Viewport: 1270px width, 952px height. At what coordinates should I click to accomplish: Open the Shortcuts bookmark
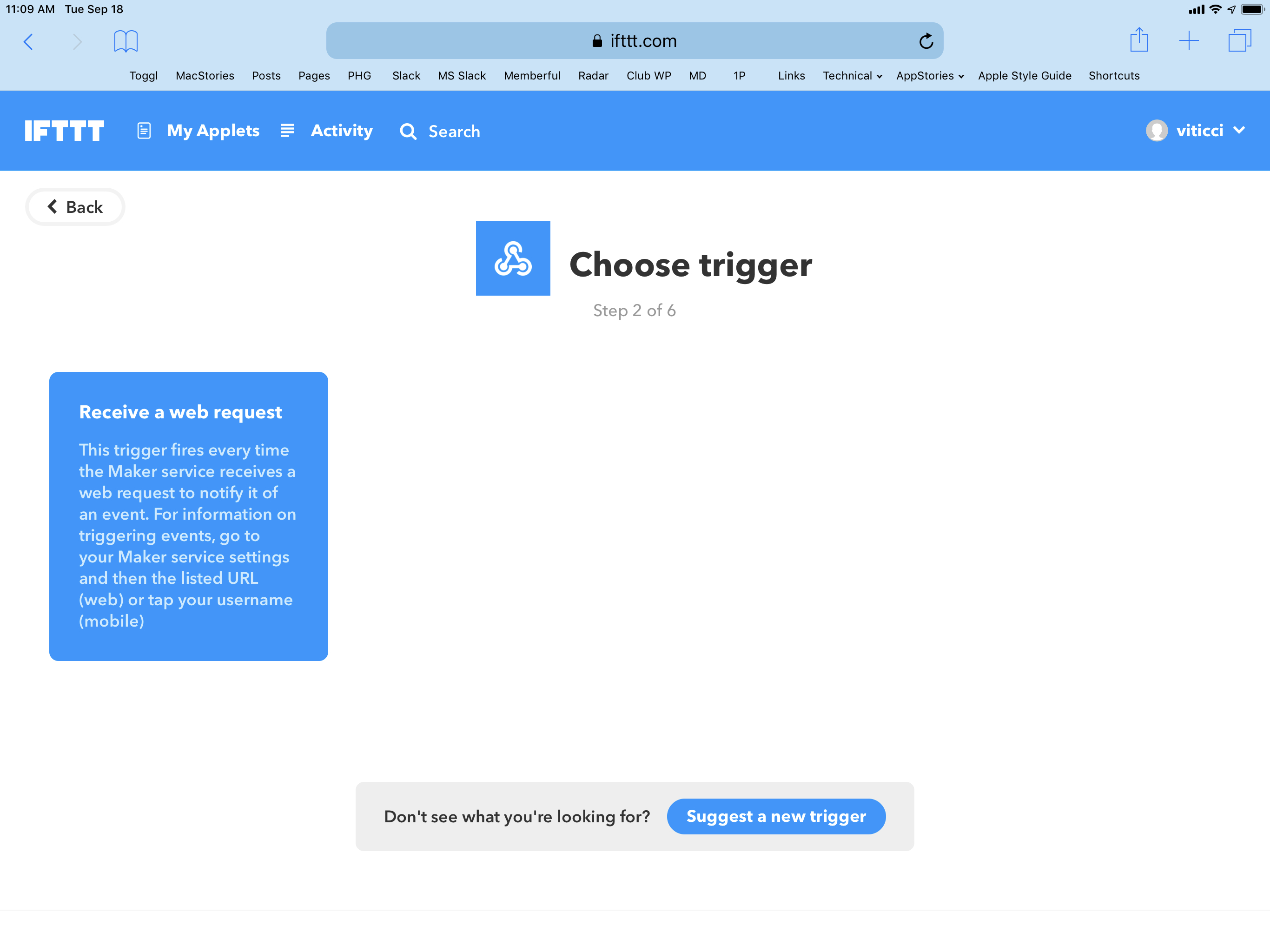tap(1114, 76)
